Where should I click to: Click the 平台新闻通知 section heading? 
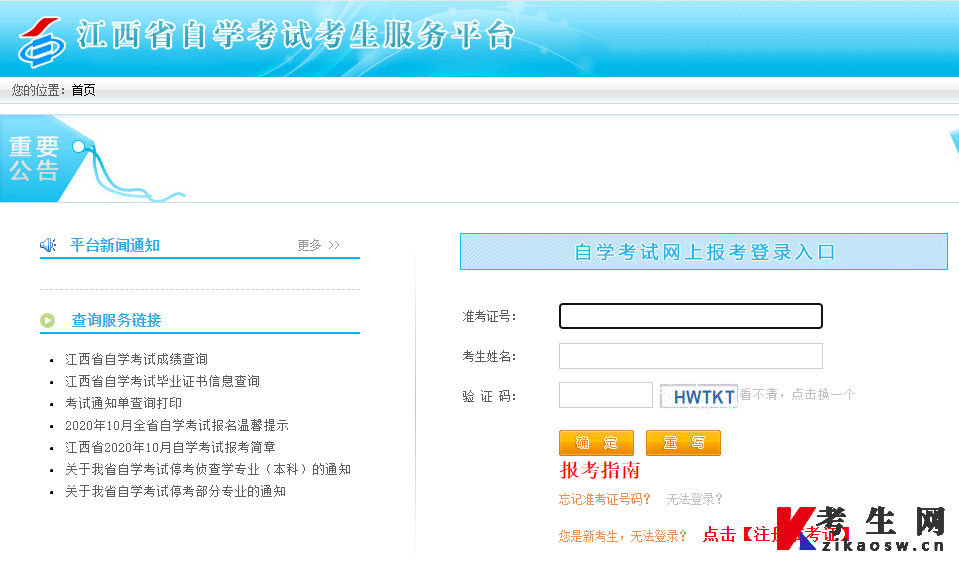[x=115, y=245]
